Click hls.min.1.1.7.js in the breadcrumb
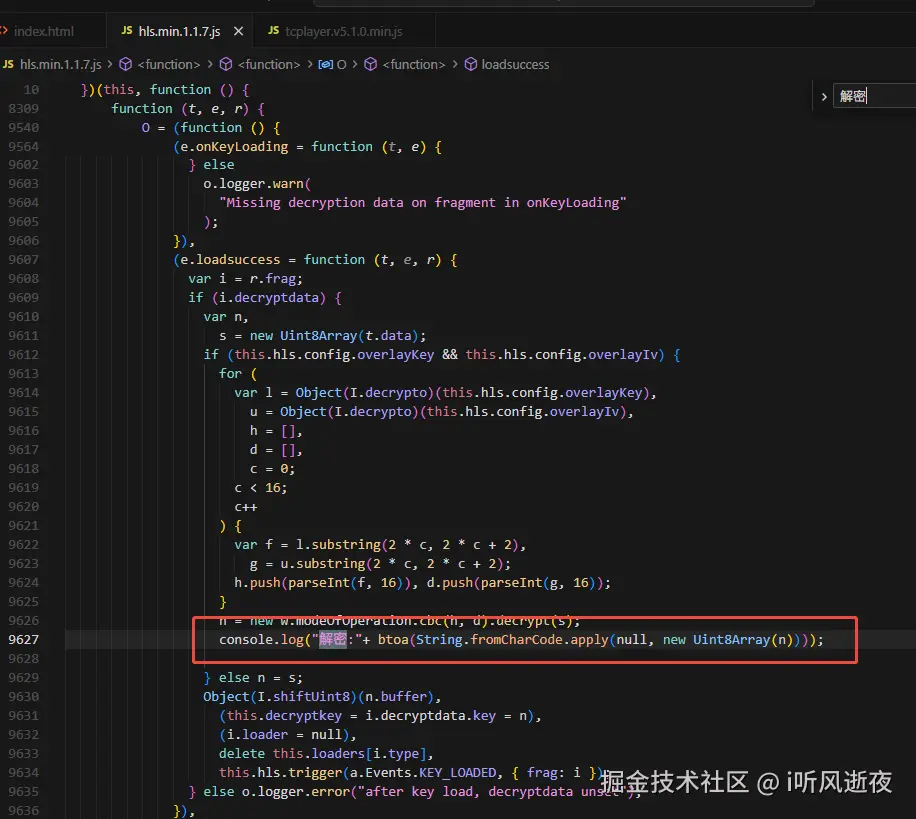The width and height of the screenshot is (916, 819). tap(61, 64)
